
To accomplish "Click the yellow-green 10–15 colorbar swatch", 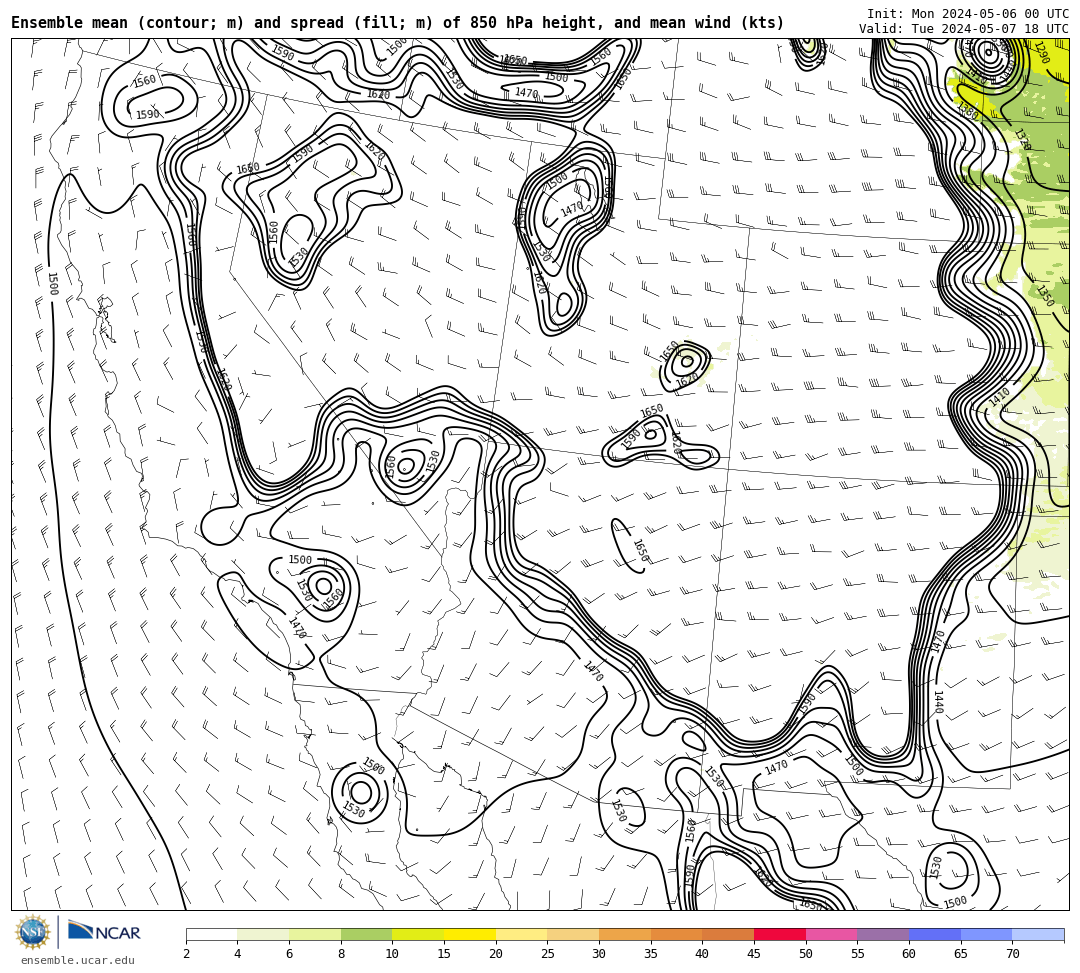I will click(x=418, y=934).
